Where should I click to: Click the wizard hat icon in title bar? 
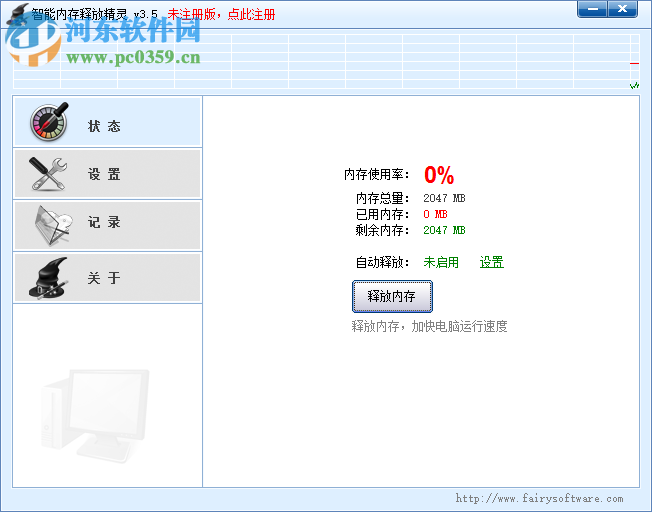(18, 14)
